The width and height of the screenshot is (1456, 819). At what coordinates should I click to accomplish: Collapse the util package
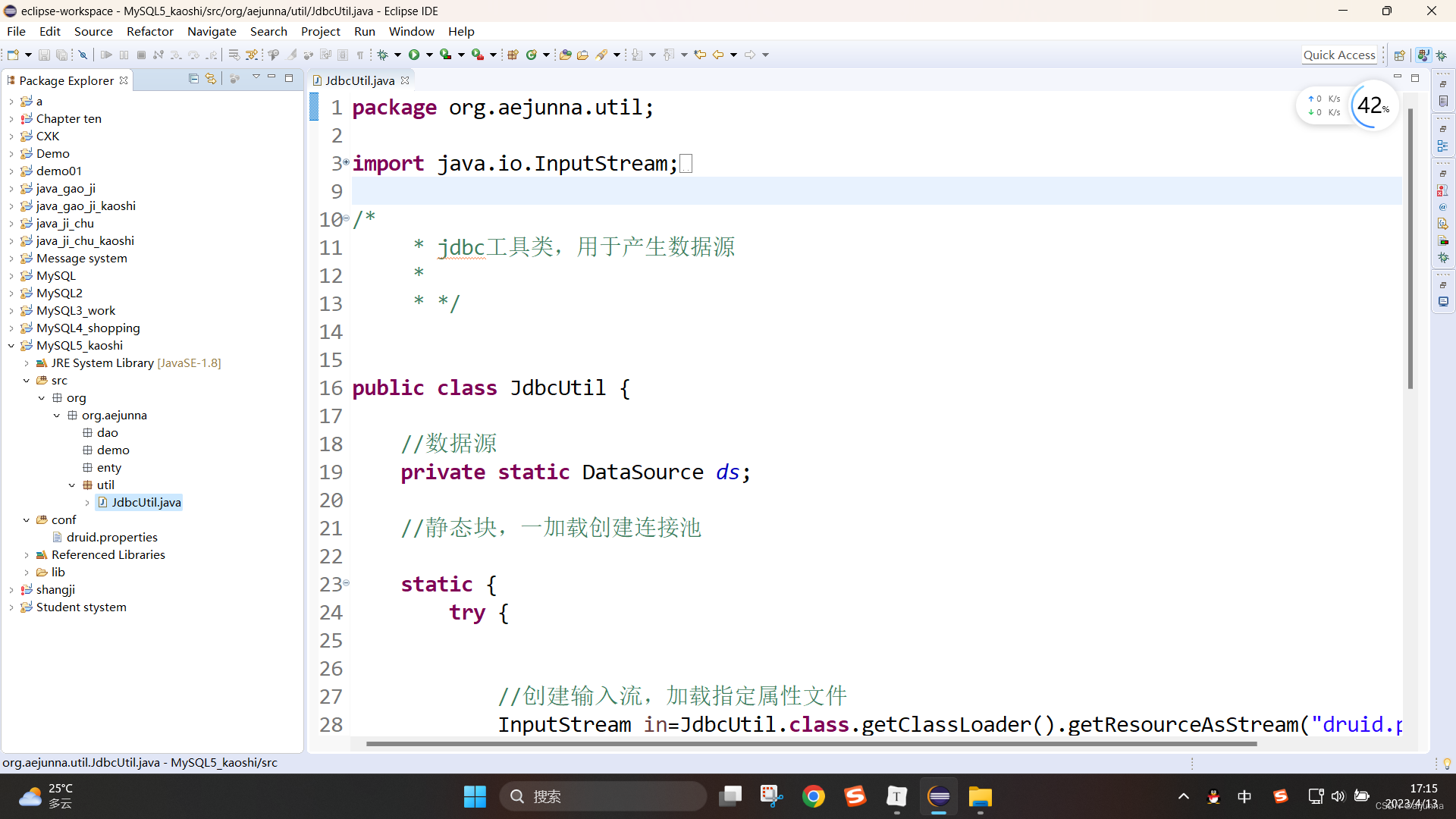point(72,485)
